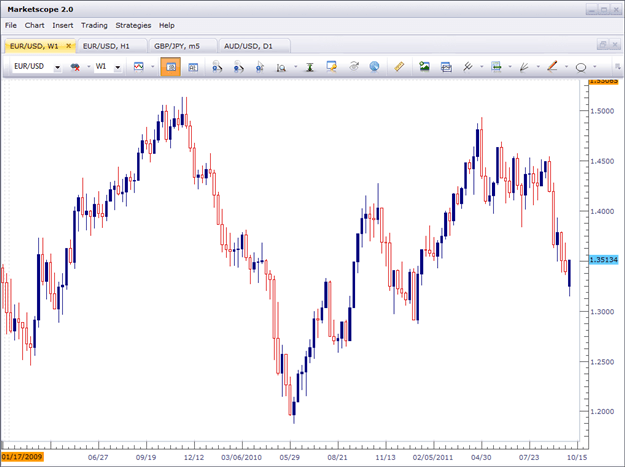Click the data source icon with red X
The image size is (625, 467).
pos(75,67)
